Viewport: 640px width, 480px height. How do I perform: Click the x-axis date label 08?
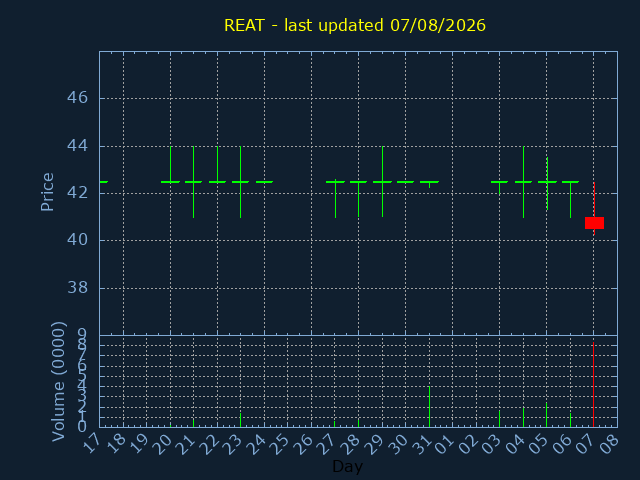pyautogui.click(x=609, y=443)
